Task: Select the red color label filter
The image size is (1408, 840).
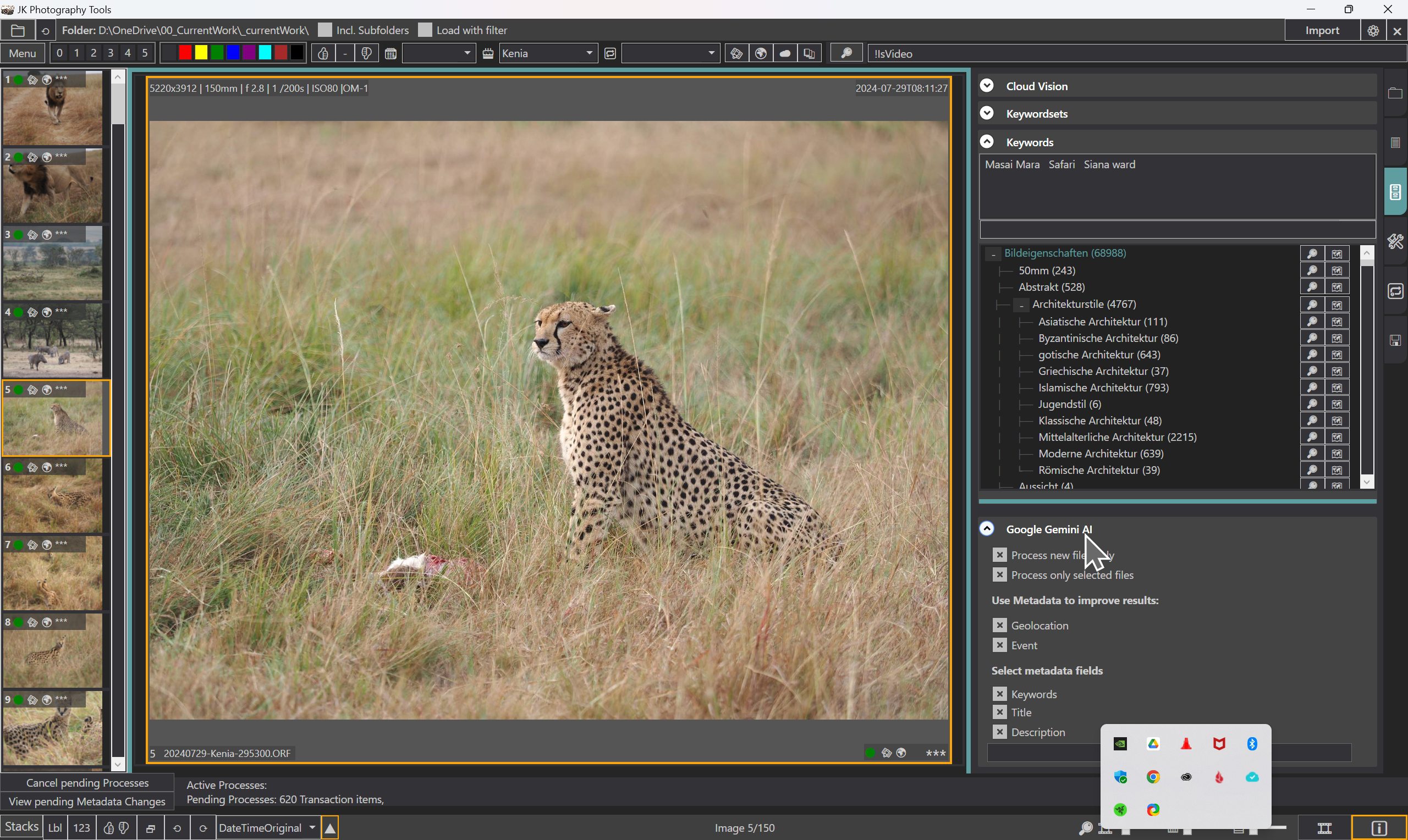Action: 185,53
